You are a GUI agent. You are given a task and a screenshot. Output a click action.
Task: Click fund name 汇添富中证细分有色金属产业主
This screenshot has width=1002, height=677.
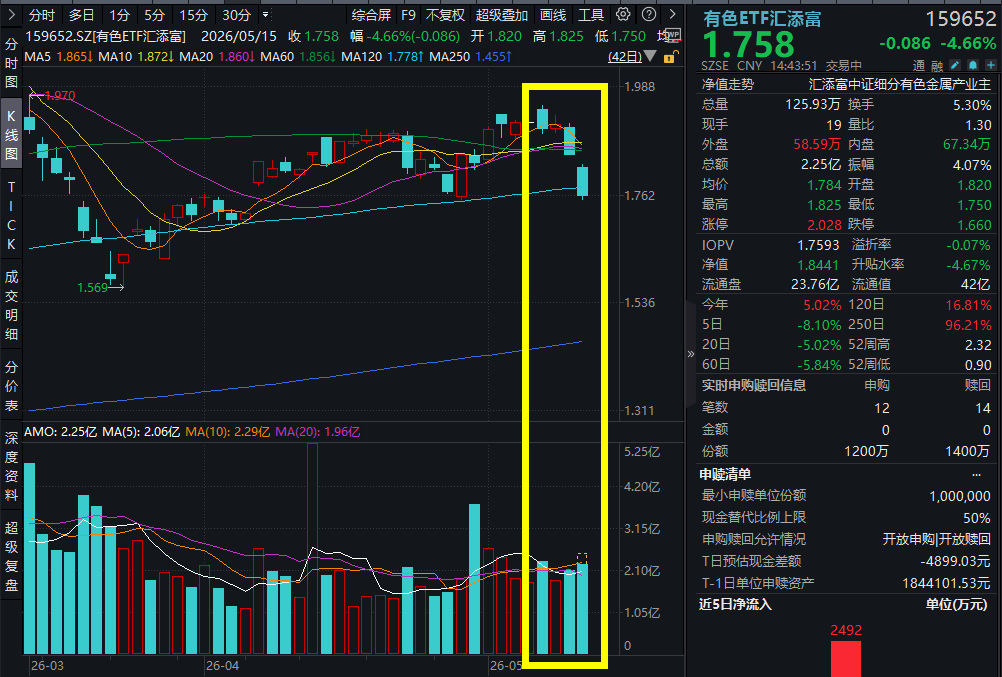pos(899,84)
